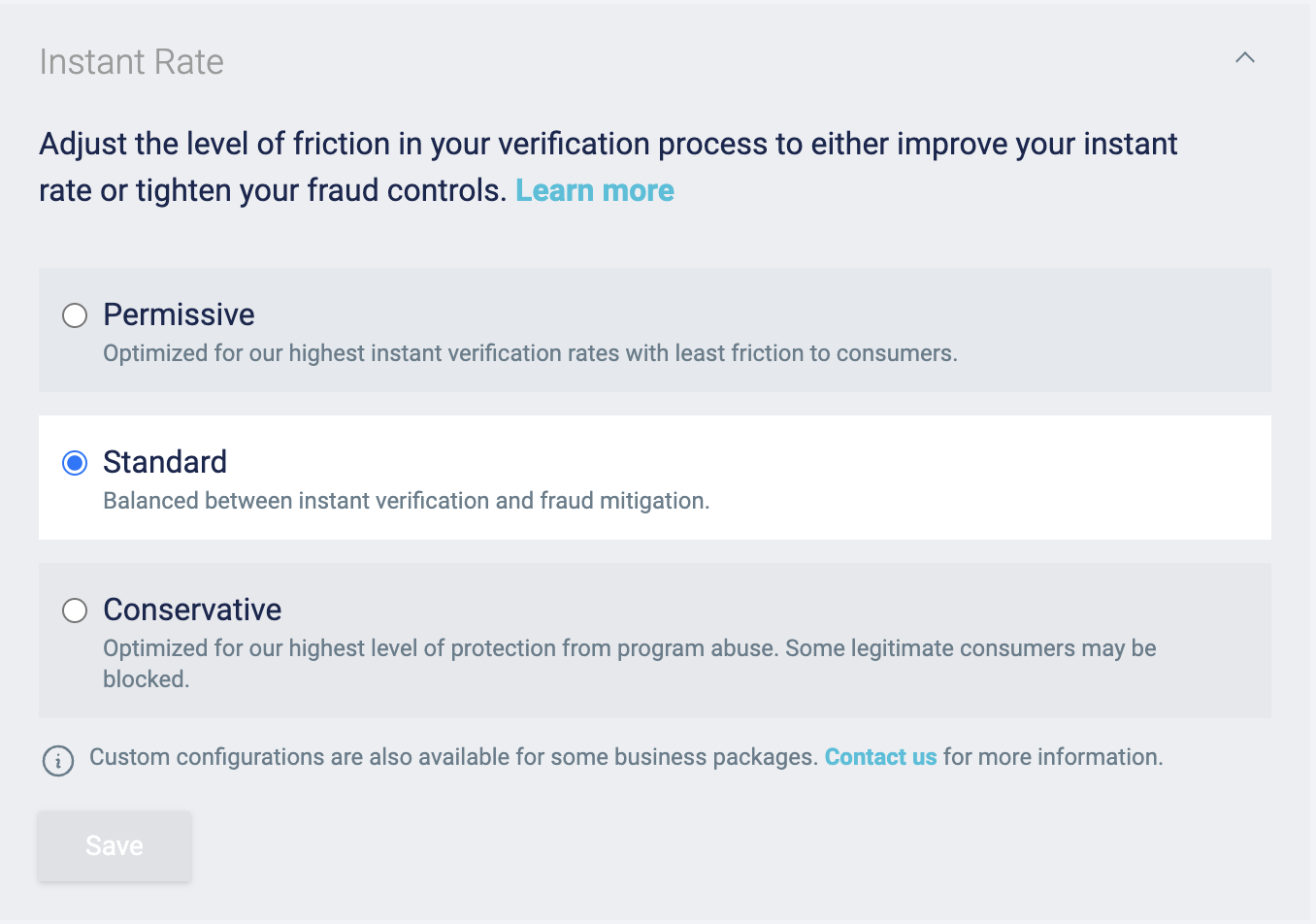This screenshot has width=1316, height=924.
Task: Open the "Contact us" link
Action: 880,757
